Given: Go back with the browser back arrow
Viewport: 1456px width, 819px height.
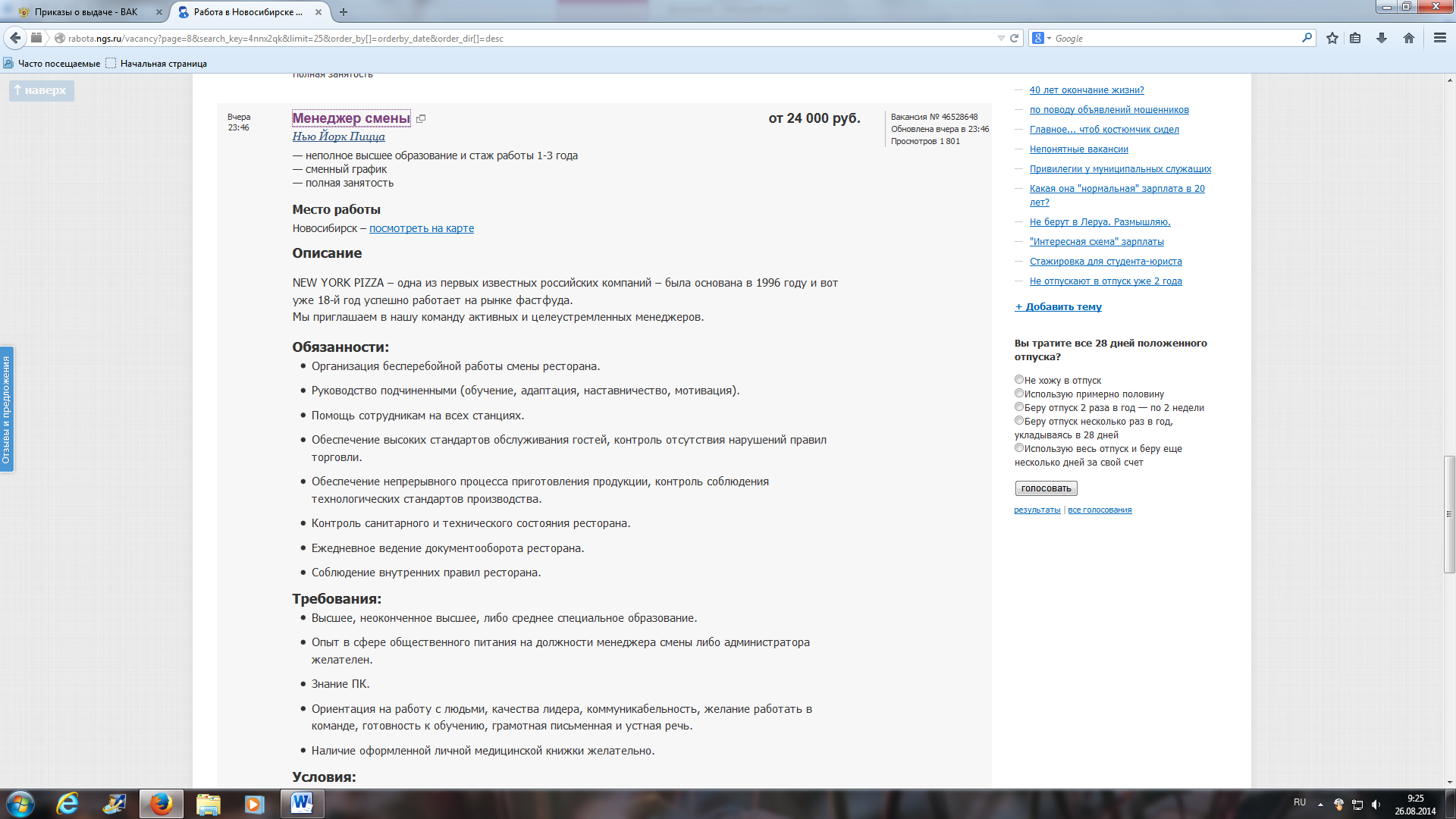Looking at the screenshot, I should (x=15, y=38).
